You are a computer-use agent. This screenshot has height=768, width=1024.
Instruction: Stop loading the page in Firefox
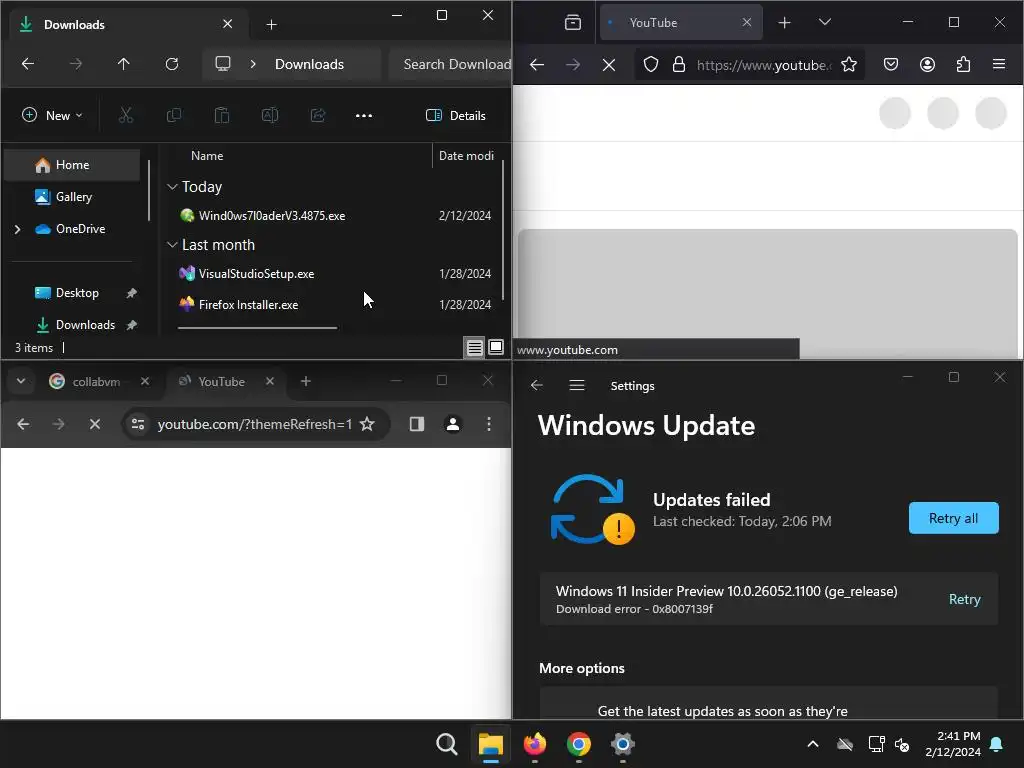click(x=609, y=65)
